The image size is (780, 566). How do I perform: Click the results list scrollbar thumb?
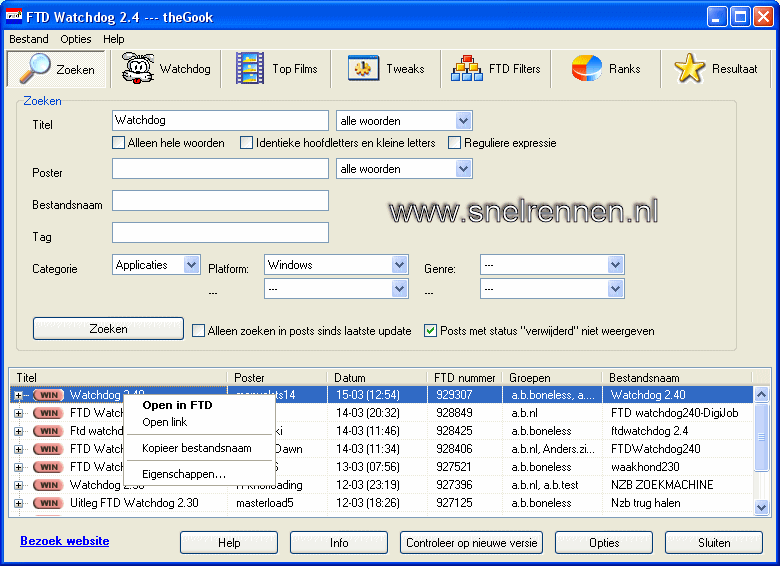tap(761, 437)
